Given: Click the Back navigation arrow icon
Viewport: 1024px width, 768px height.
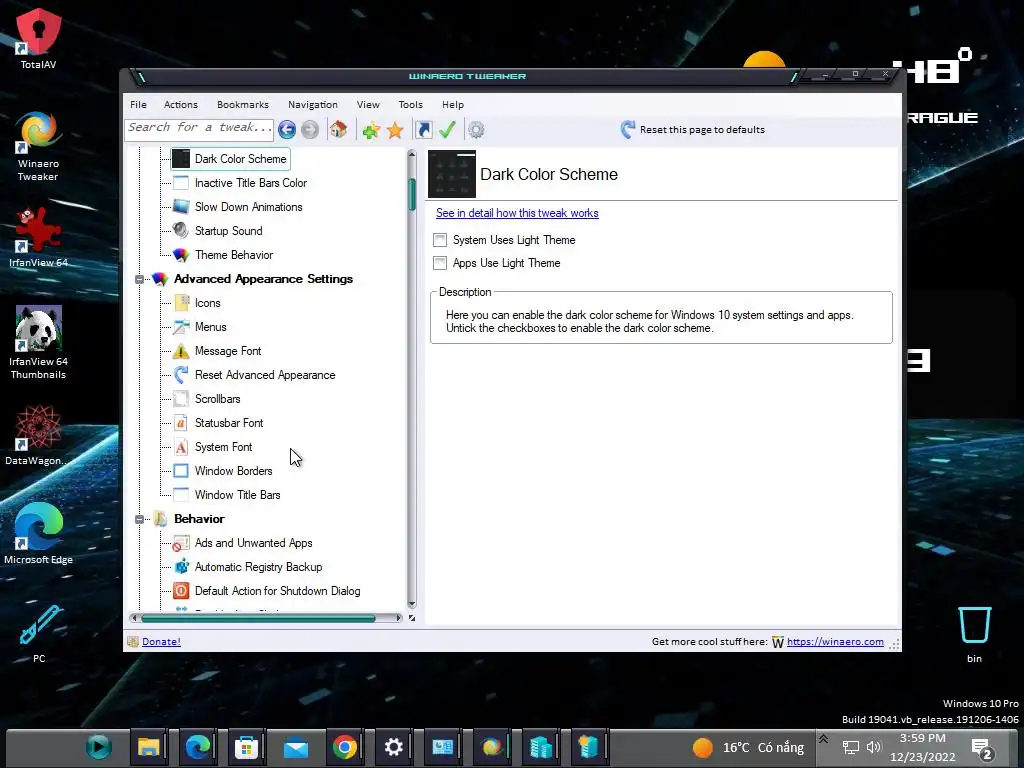Looking at the screenshot, I should (287, 129).
